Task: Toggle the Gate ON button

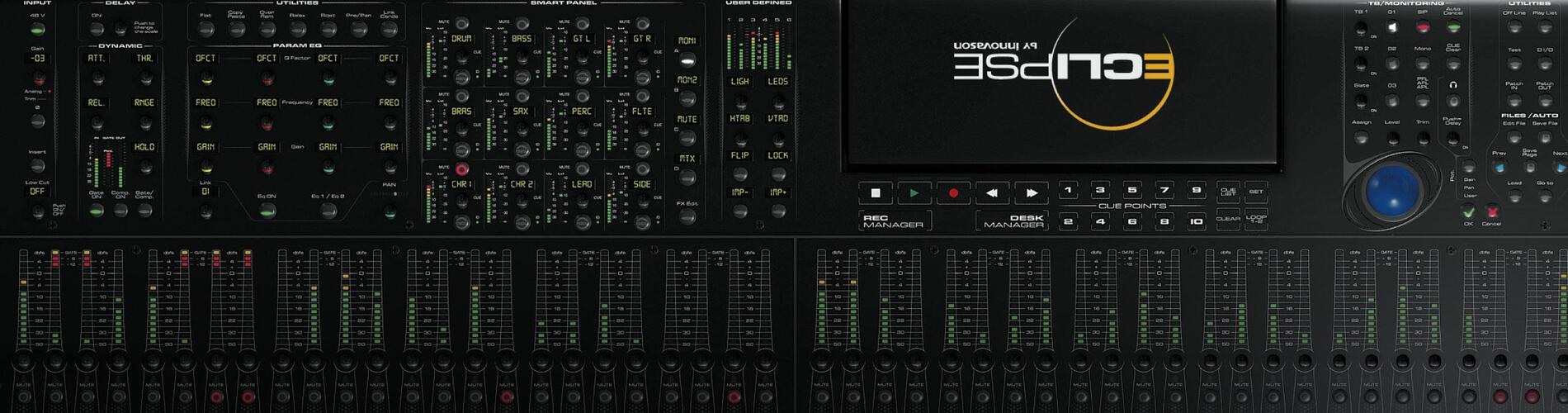Action: 97,210
